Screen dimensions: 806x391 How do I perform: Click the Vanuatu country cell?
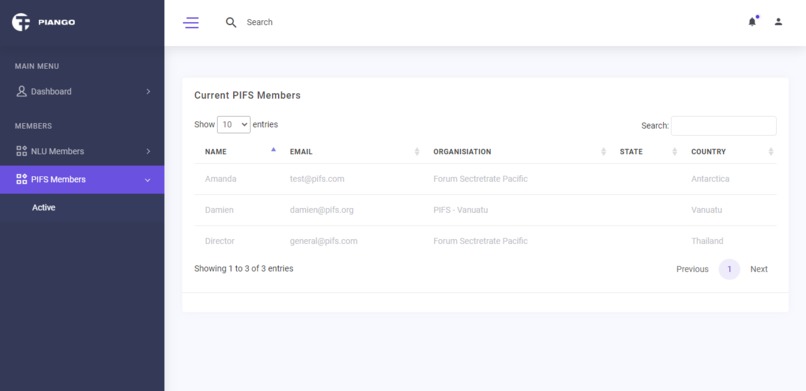pyautogui.click(x=707, y=210)
